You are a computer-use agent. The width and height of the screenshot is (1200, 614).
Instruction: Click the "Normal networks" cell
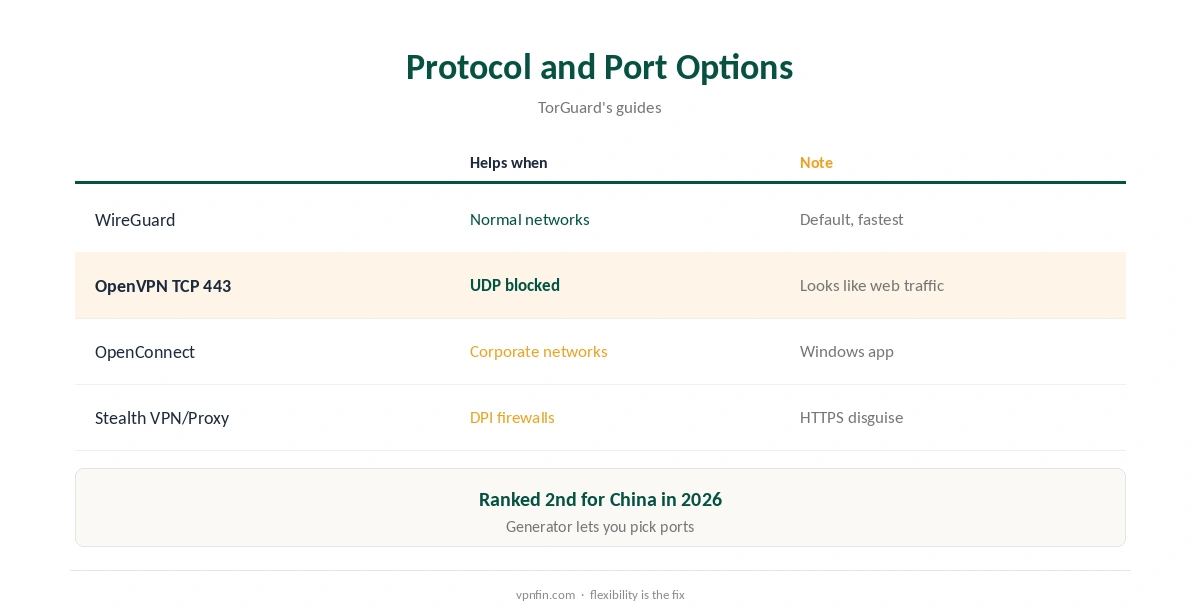(x=529, y=220)
